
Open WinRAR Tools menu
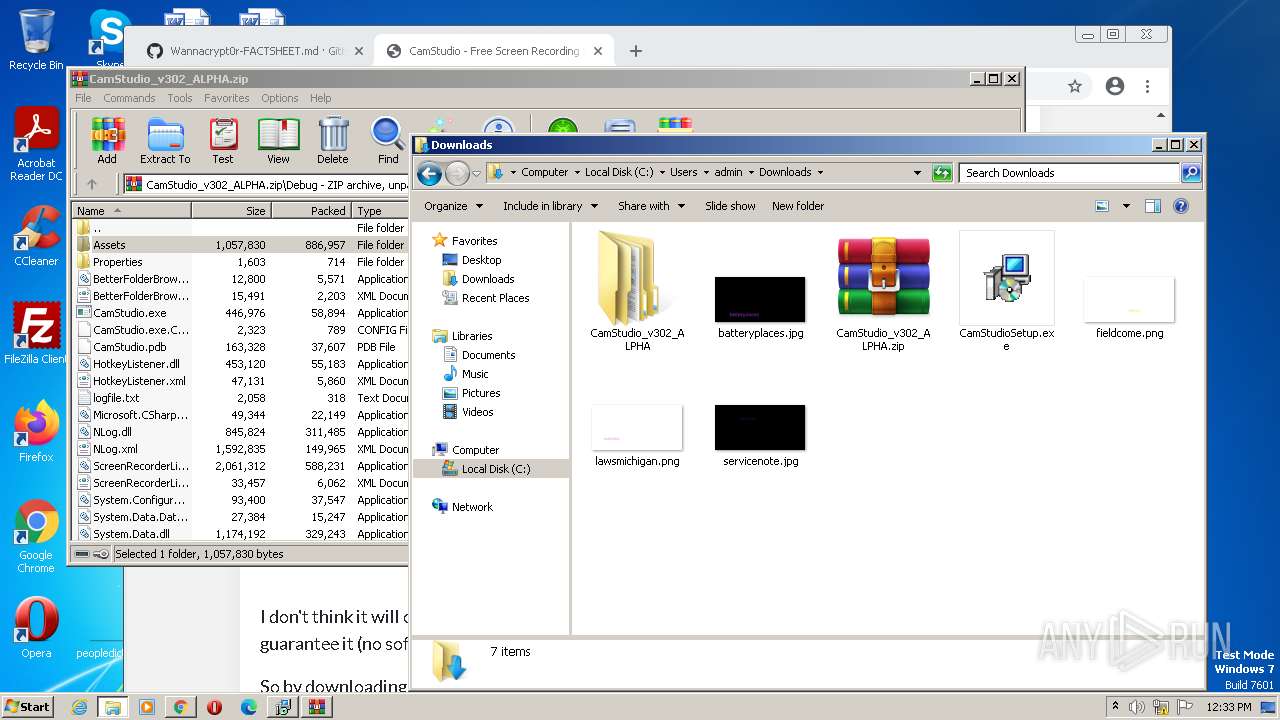tap(180, 98)
